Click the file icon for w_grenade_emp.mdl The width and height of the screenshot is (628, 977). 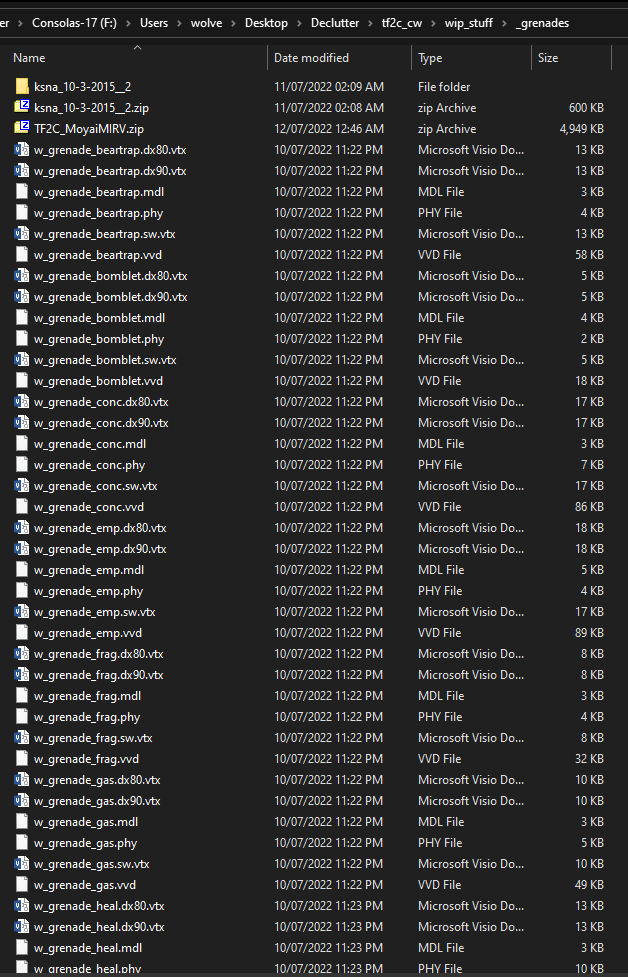(x=22, y=570)
